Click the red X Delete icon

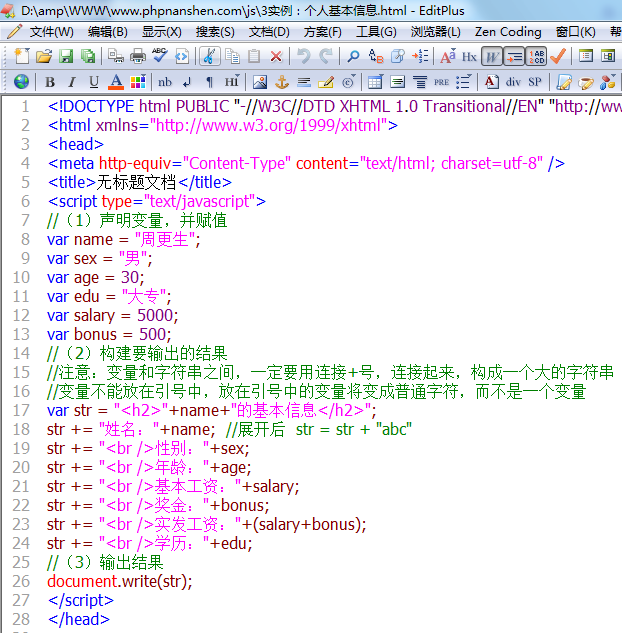point(276,56)
